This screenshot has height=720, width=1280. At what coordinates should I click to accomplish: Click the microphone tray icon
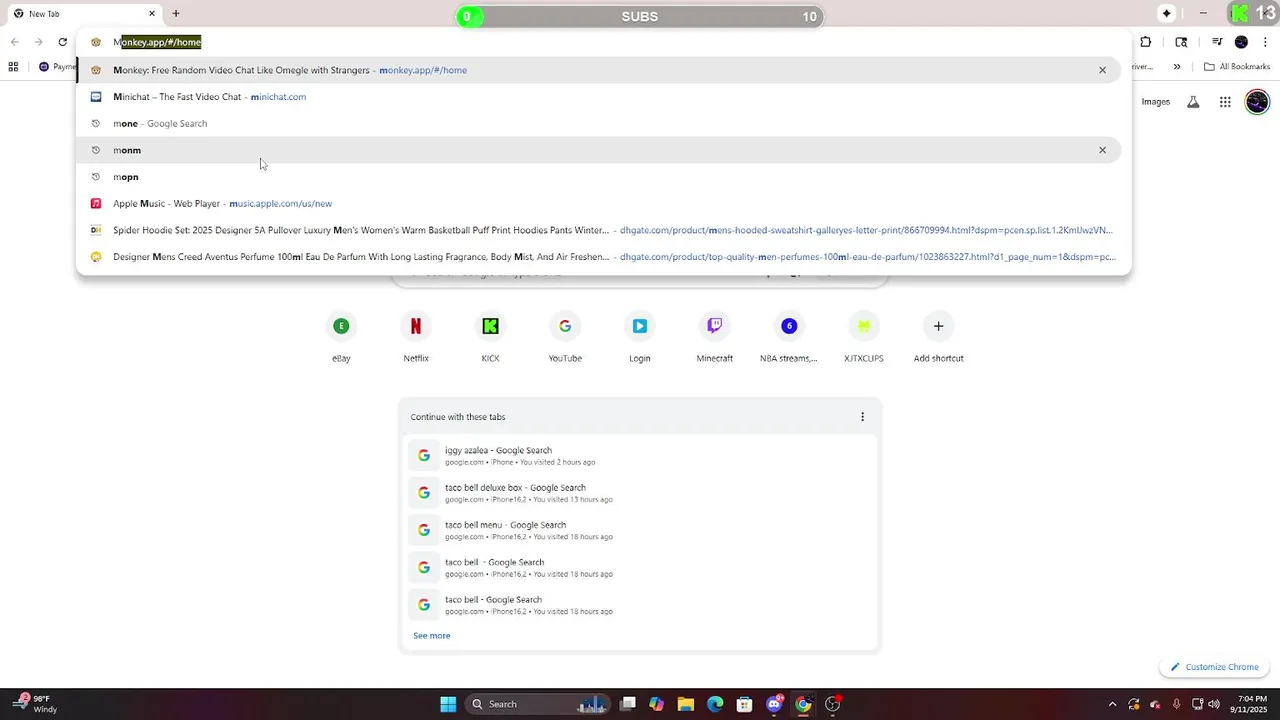tap(1176, 704)
